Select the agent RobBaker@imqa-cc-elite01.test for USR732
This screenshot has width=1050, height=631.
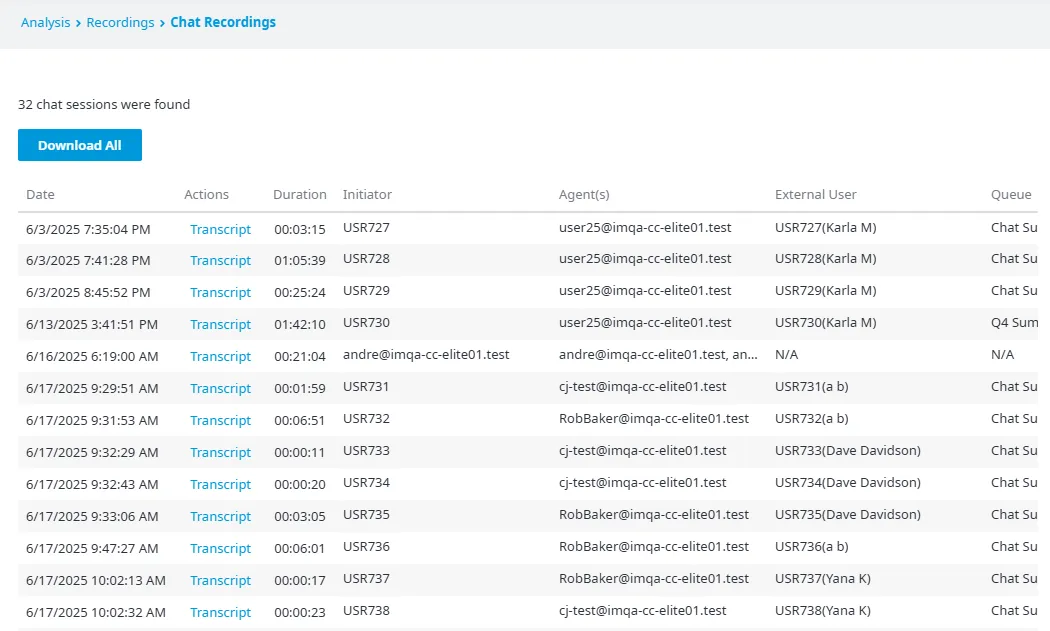[x=654, y=419]
